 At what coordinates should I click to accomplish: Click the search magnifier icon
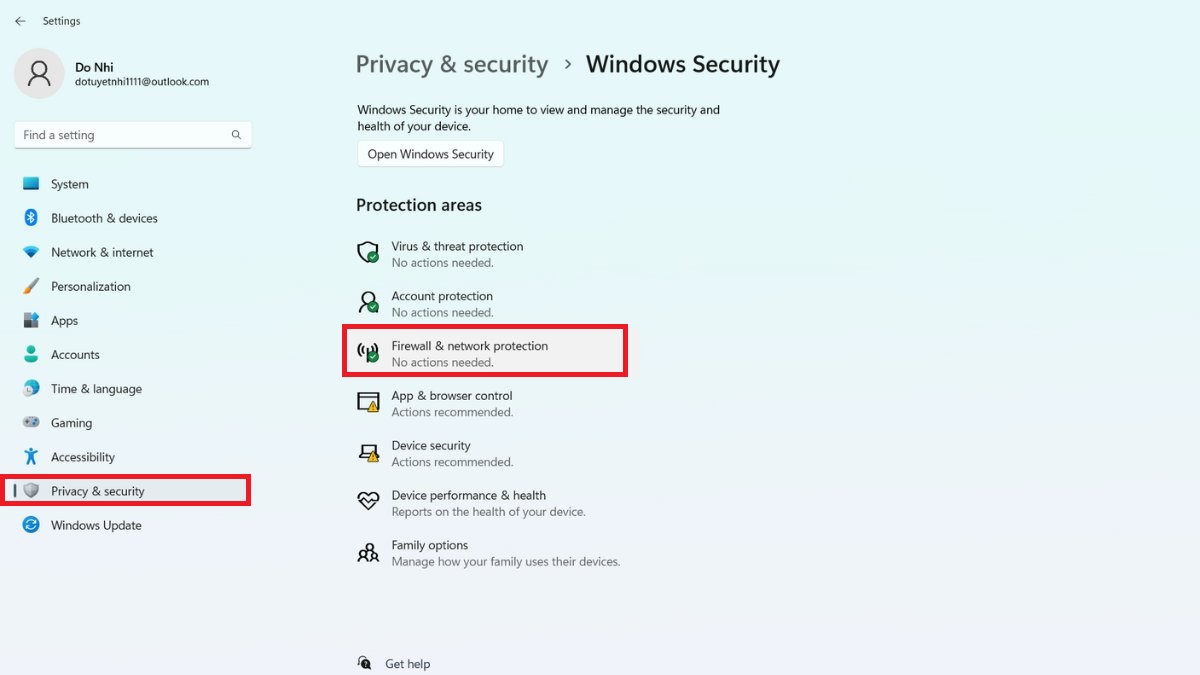click(237, 135)
